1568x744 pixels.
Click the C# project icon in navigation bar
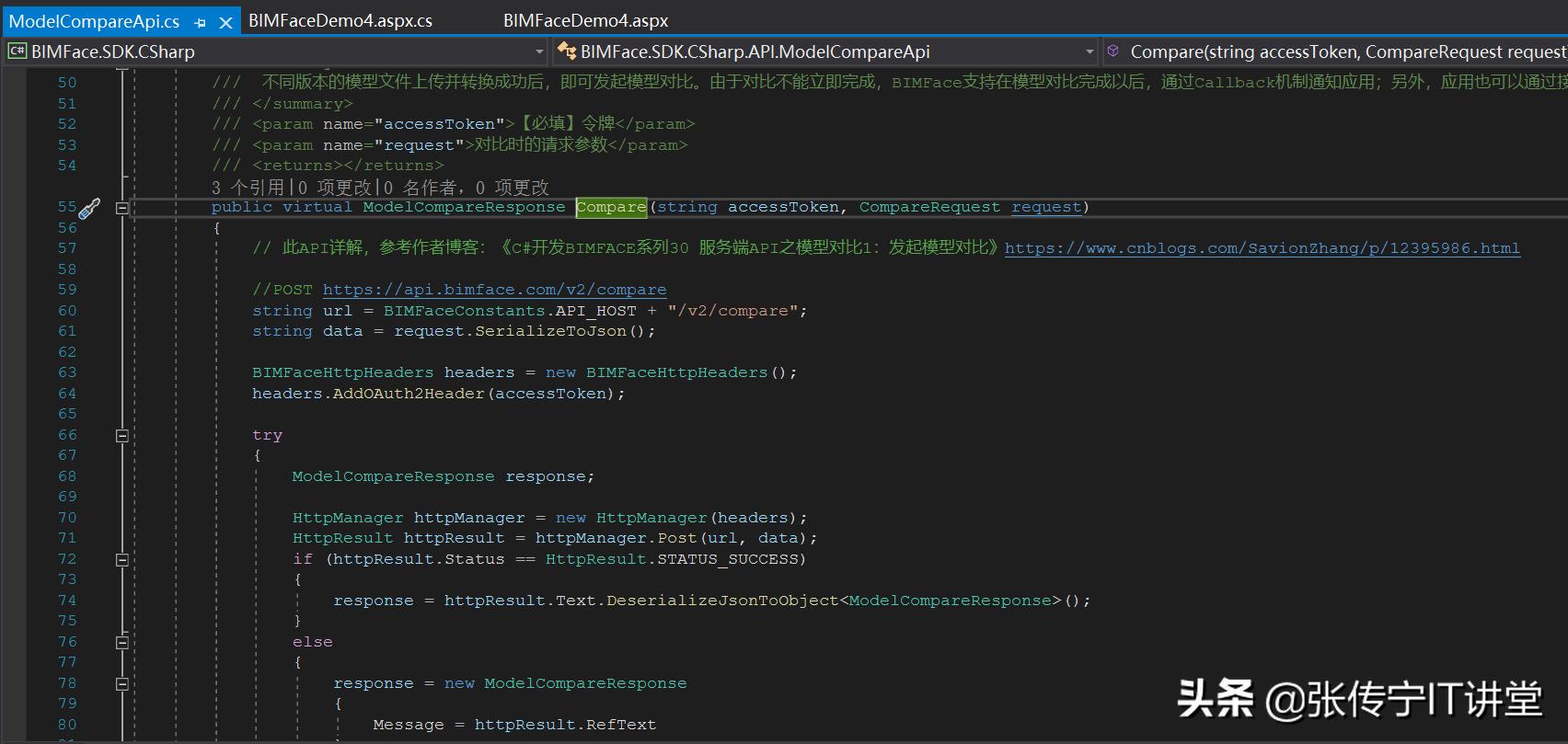17,52
